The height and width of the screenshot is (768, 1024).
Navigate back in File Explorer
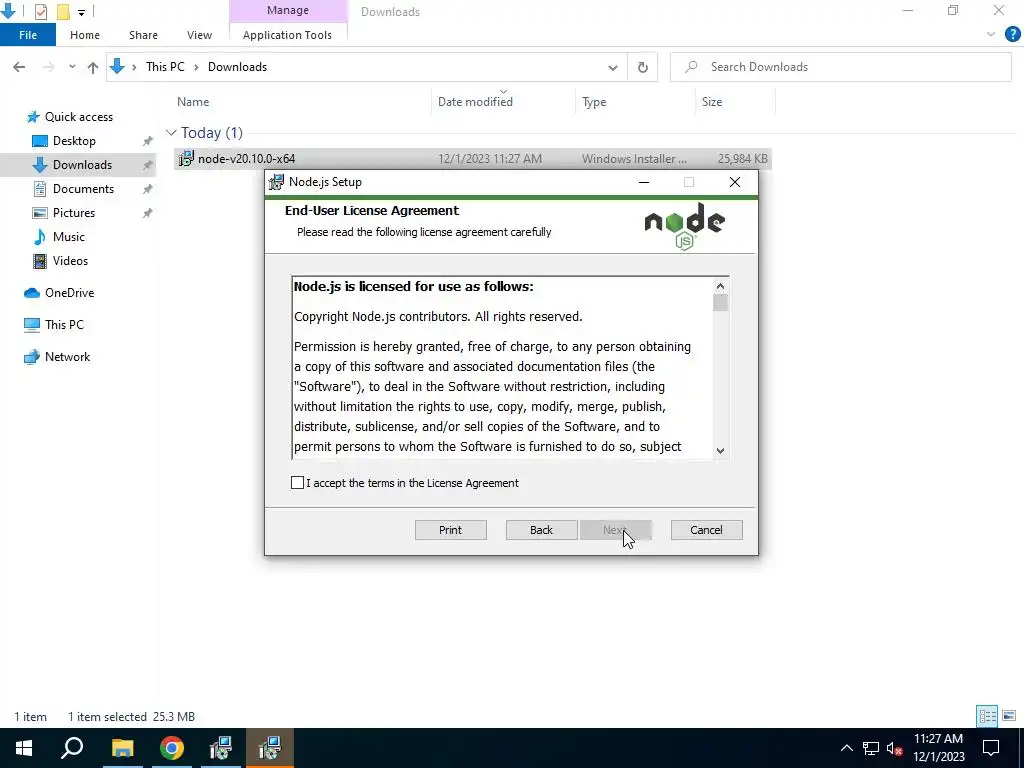[19, 67]
